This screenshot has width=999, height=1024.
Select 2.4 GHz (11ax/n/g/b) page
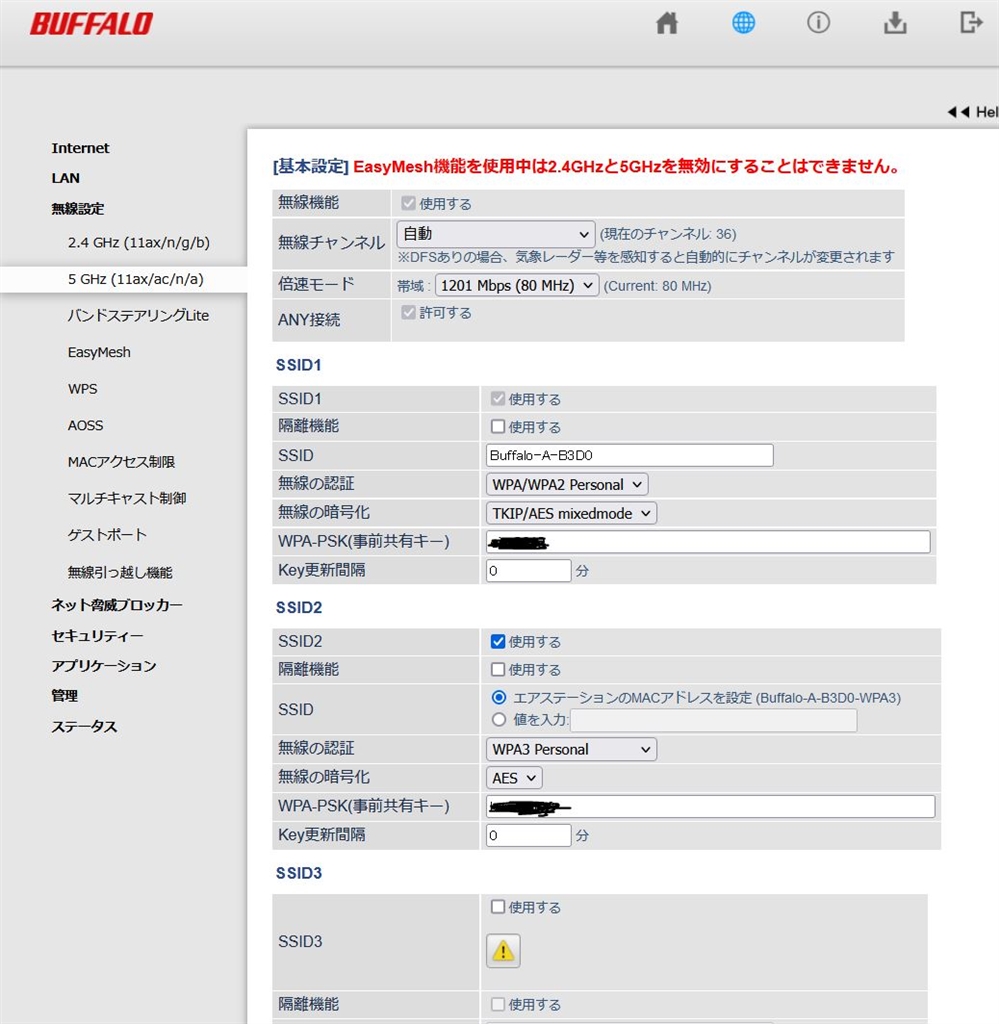[x=138, y=243]
